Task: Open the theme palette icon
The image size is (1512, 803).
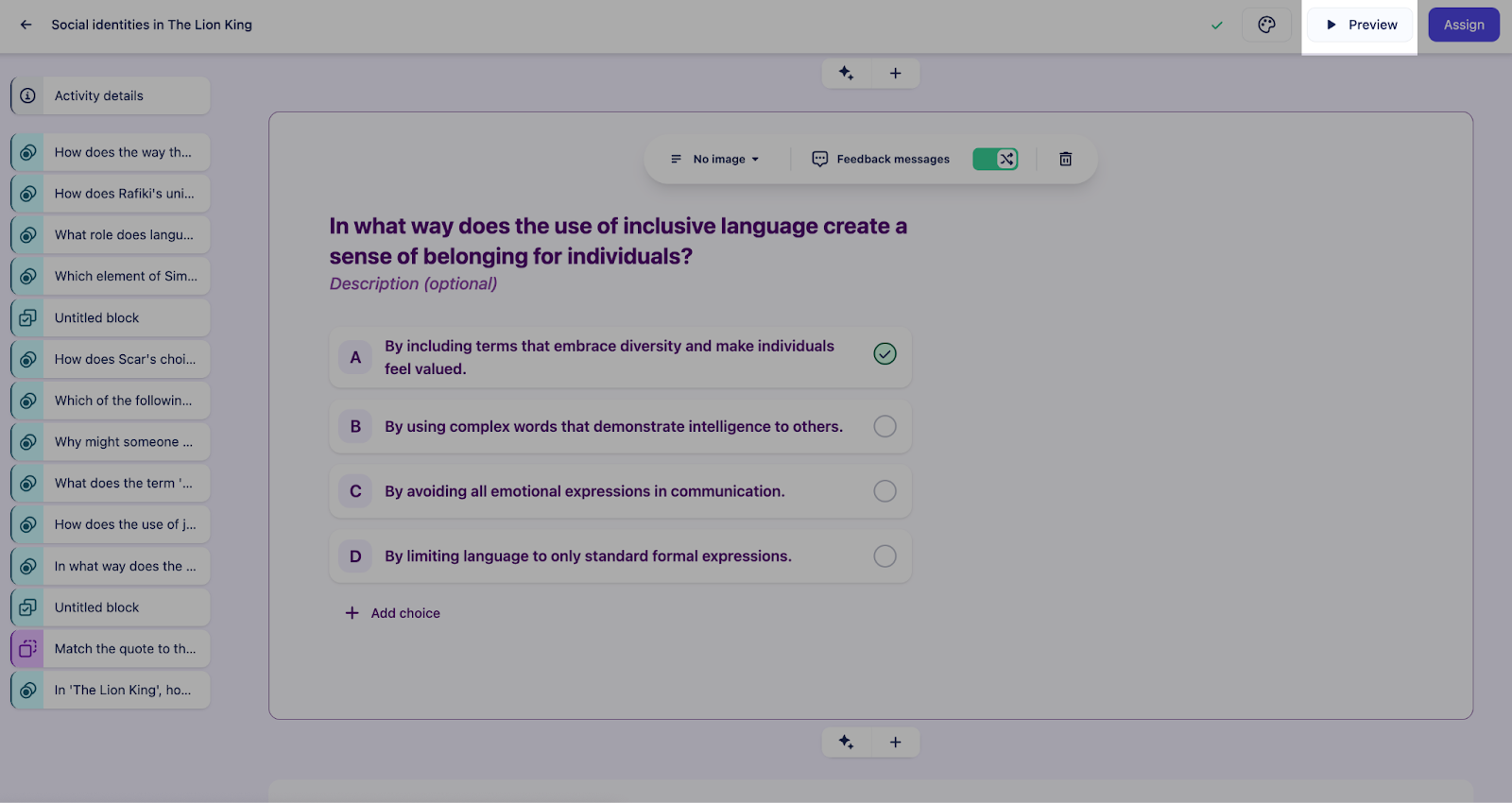Action: click(1266, 25)
